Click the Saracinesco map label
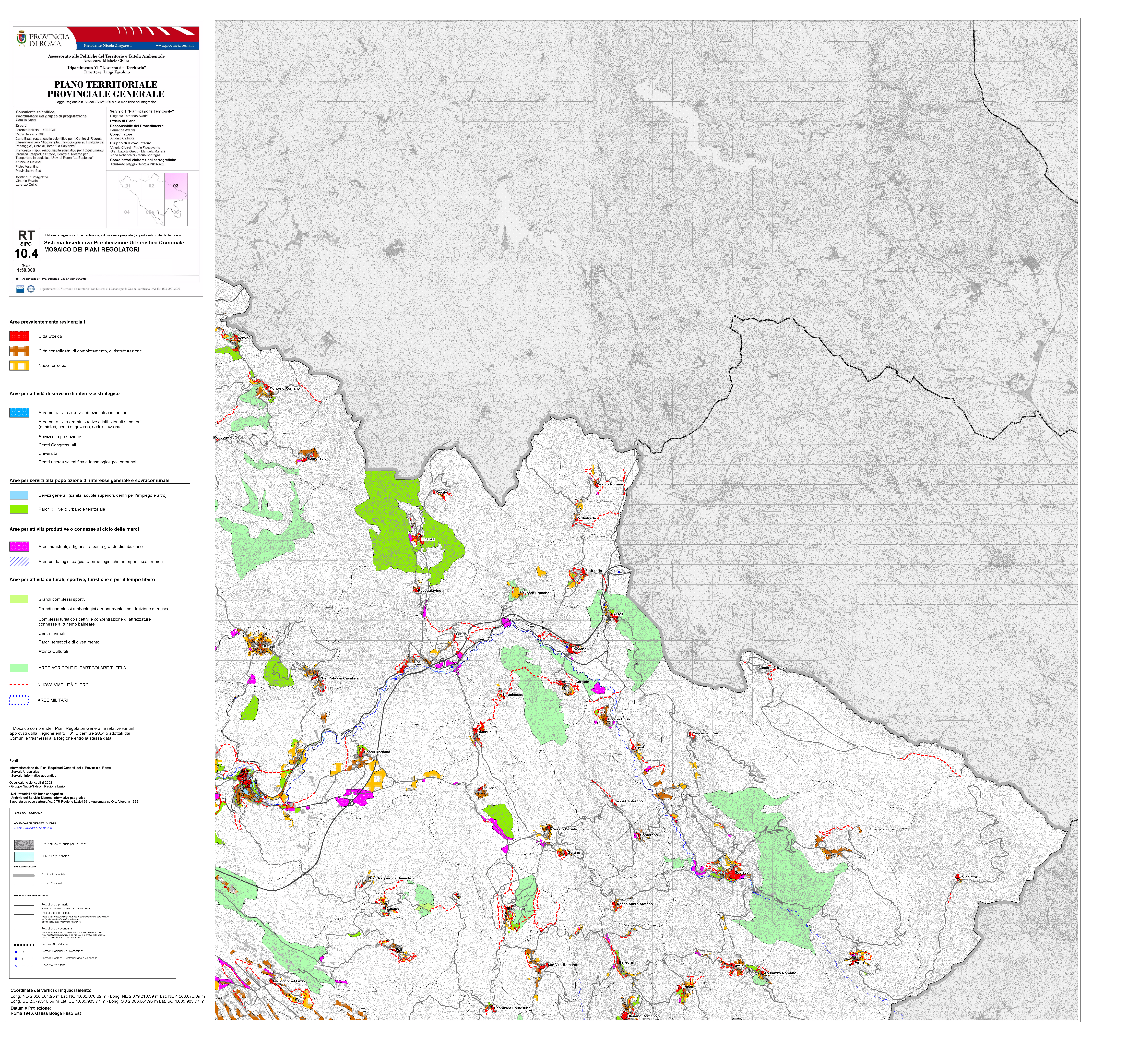The width and height of the screenshot is (1128, 1064). [x=513, y=695]
